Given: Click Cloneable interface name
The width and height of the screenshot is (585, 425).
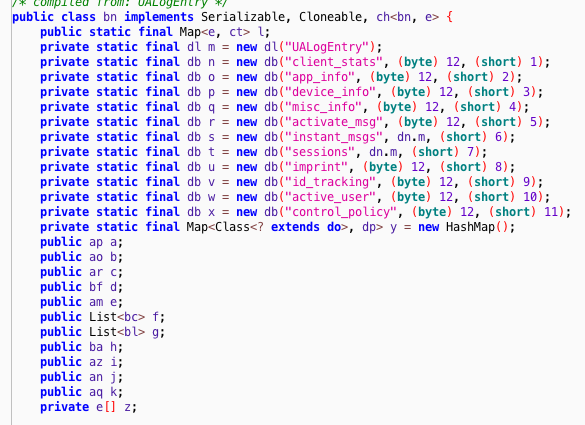Looking at the screenshot, I should [331, 17].
